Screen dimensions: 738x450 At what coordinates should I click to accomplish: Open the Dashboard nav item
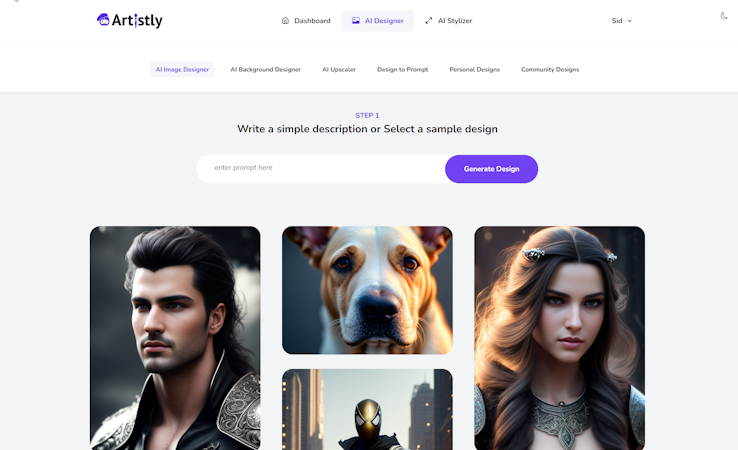306,21
